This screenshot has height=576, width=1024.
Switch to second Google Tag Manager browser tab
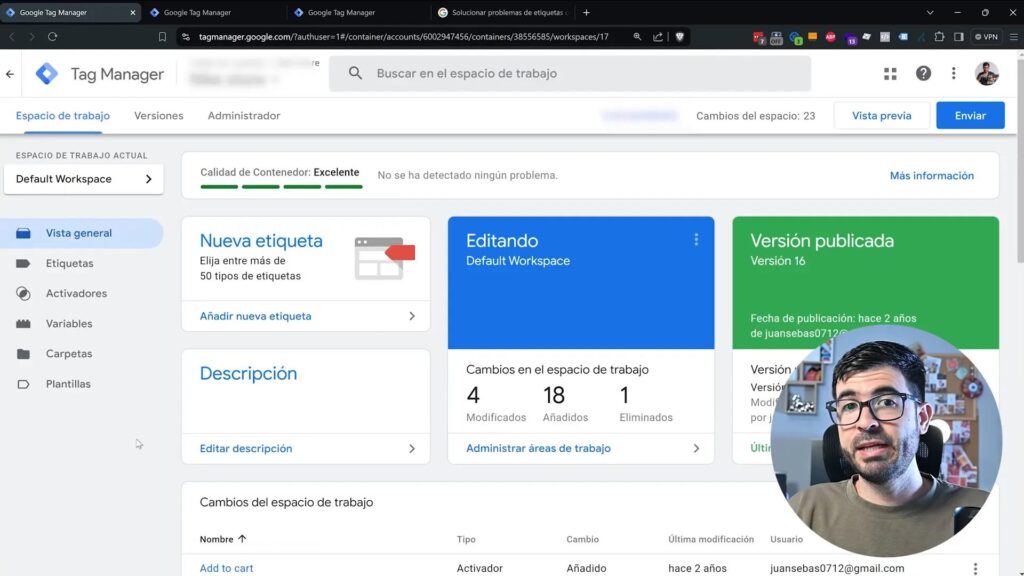pyautogui.click(x=214, y=12)
